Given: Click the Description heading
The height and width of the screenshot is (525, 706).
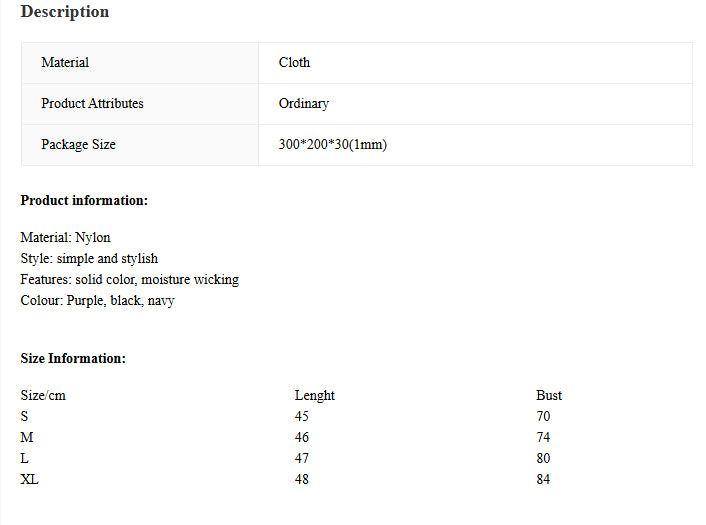Looking at the screenshot, I should pyautogui.click(x=65, y=12).
